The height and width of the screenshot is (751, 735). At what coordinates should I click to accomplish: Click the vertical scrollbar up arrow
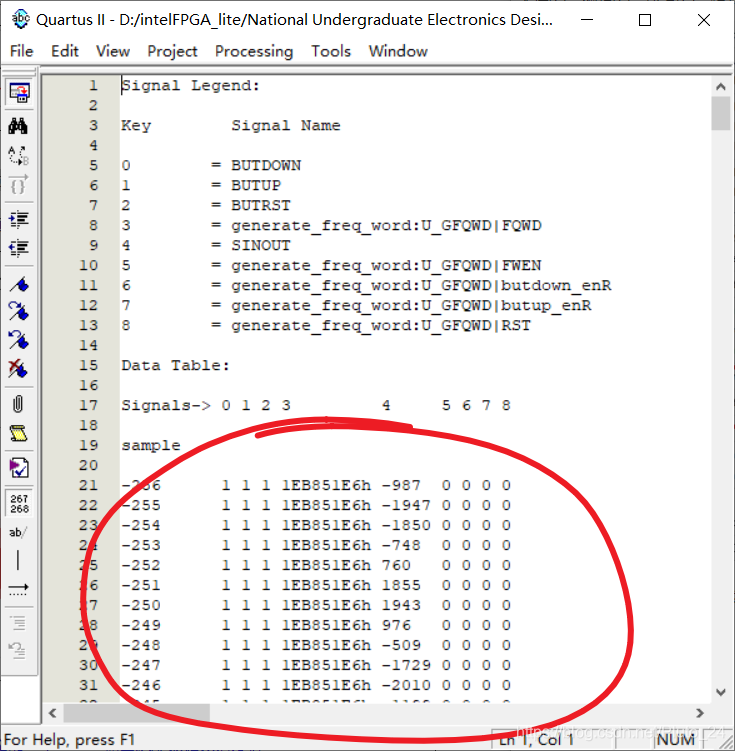(x=721, y=86)
